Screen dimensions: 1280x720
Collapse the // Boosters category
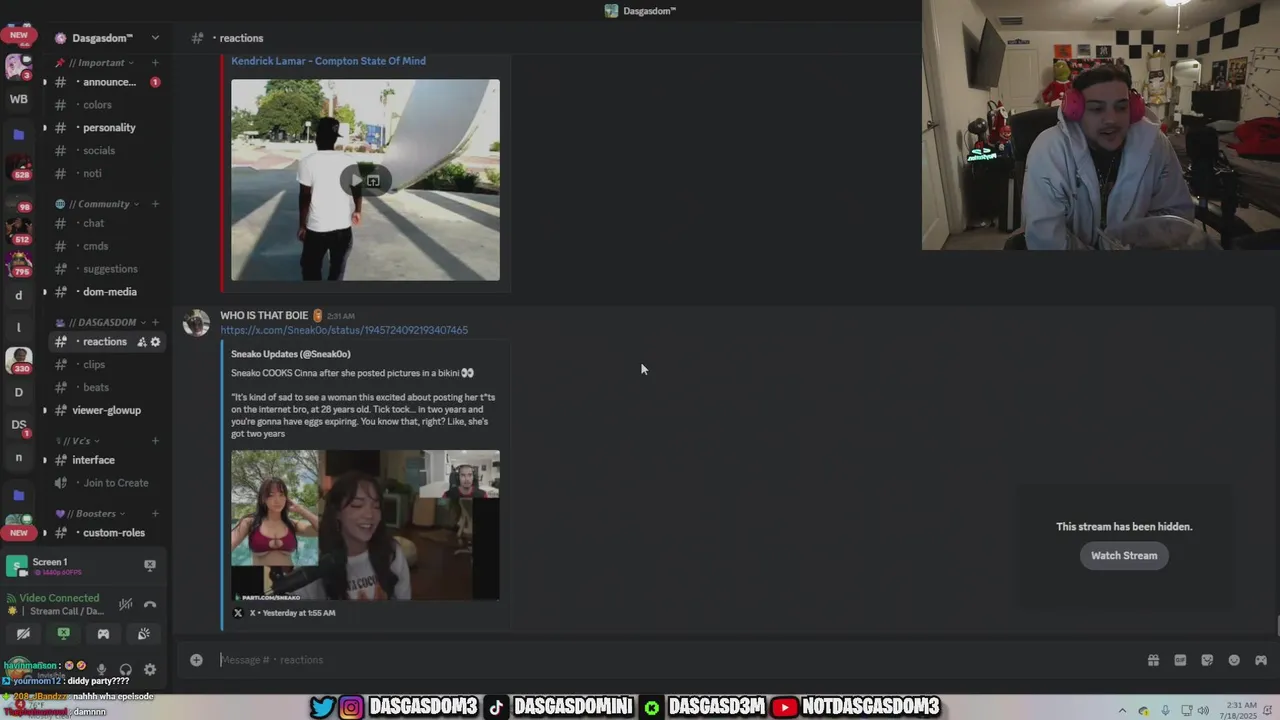coord(90,513)
